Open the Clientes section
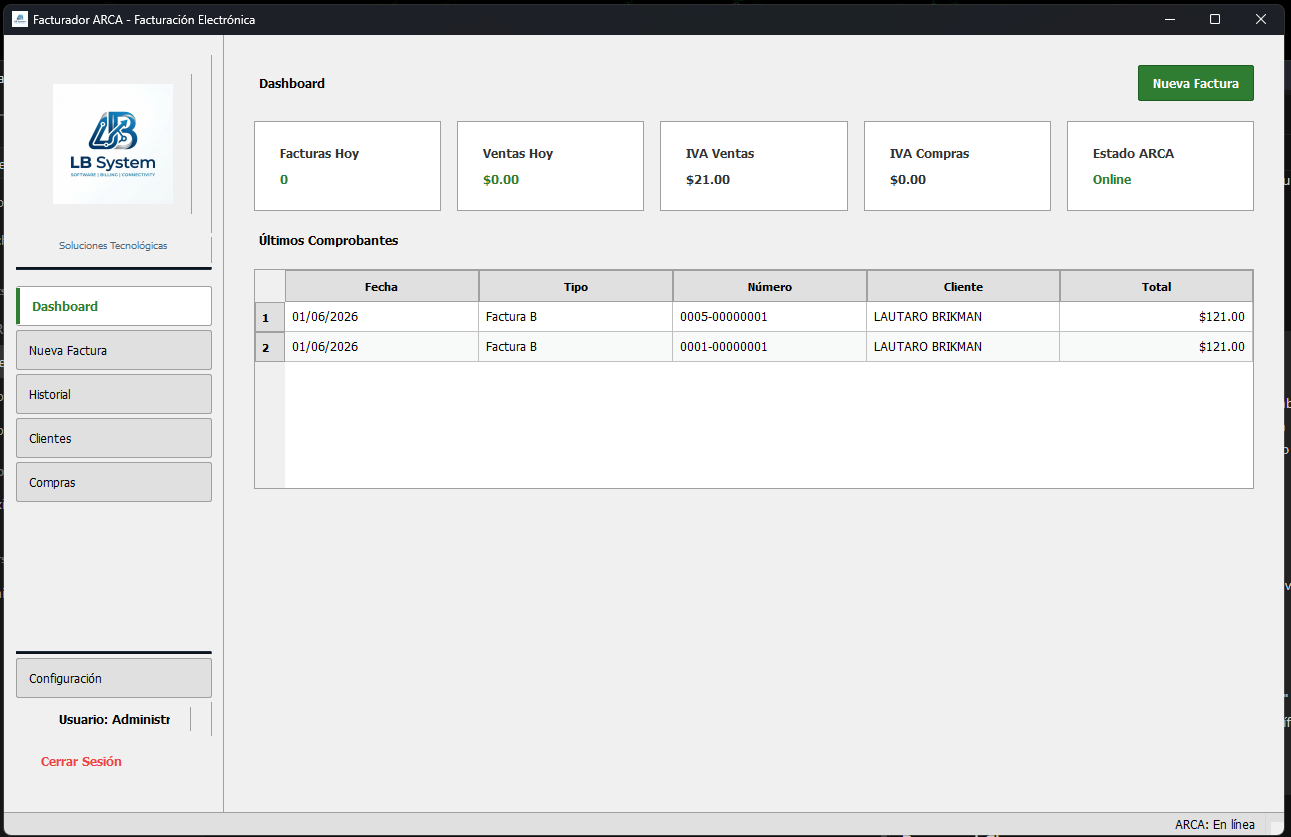Image resolution: width=1291 pixels, height=837 pixels. pos(114,438)
